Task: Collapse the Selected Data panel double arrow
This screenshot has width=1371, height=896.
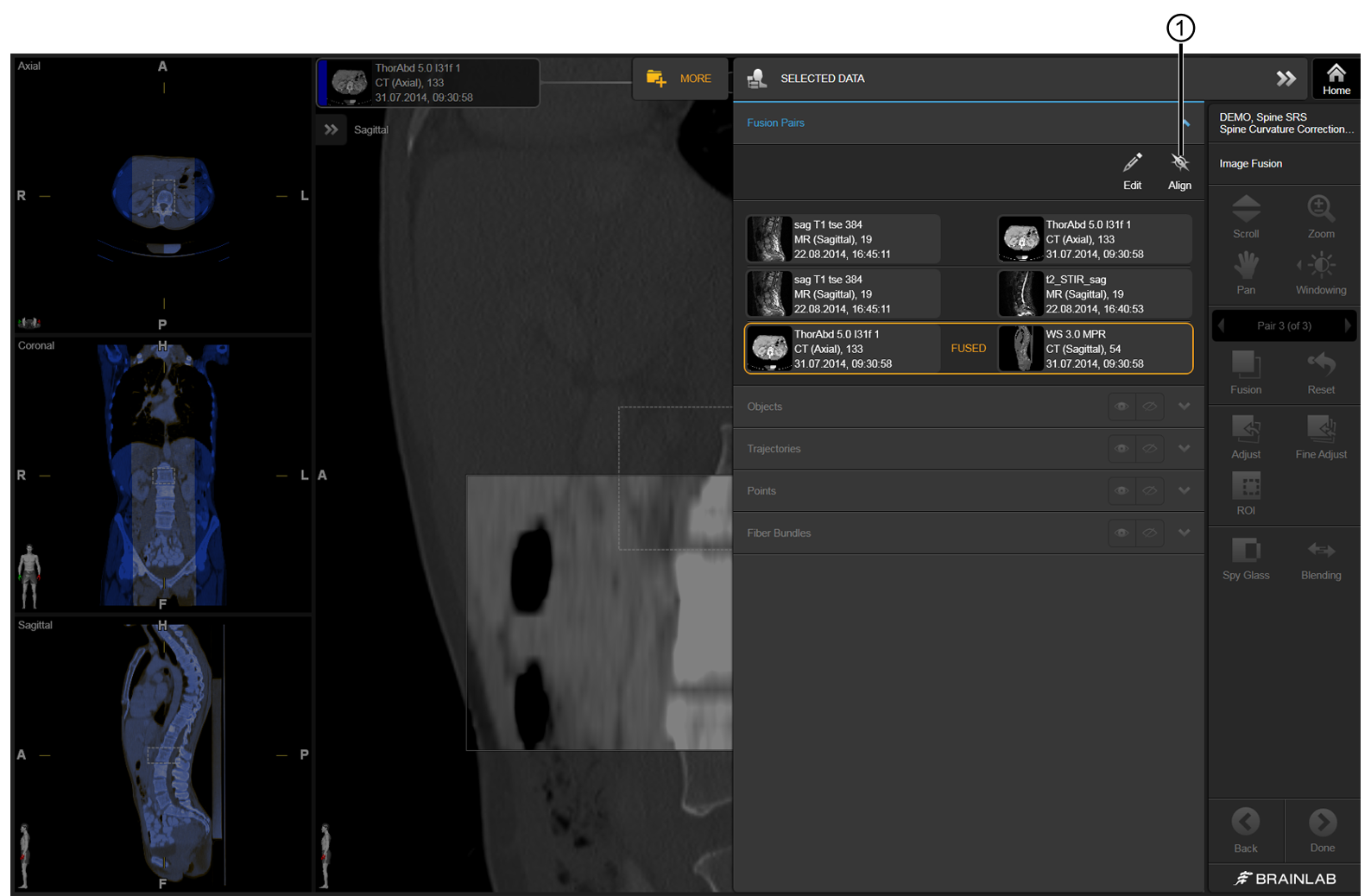Action: pyautogui.click(x=1286, y=79)
